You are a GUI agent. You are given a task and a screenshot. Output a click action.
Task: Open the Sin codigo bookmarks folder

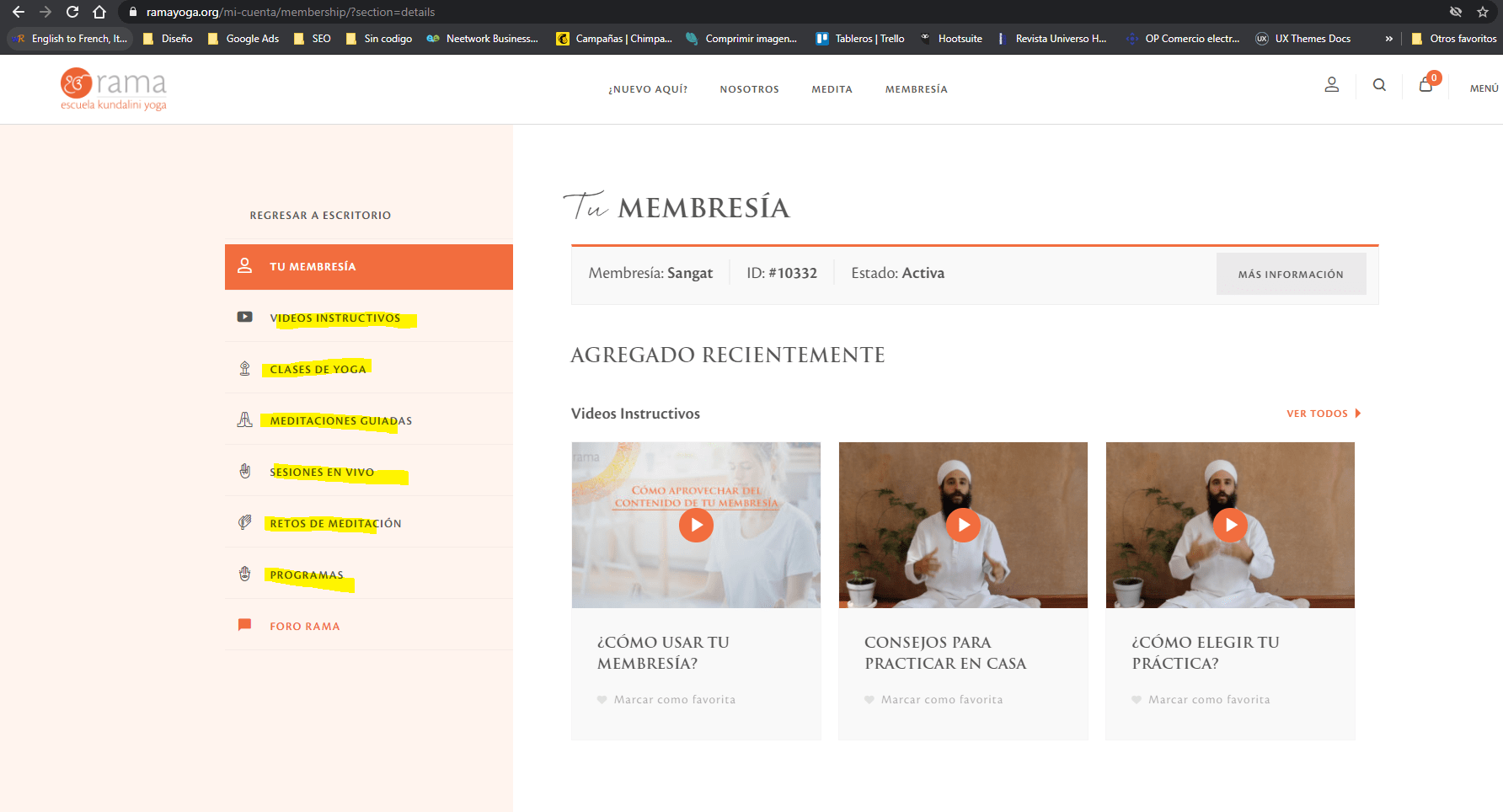coord(379,39)
